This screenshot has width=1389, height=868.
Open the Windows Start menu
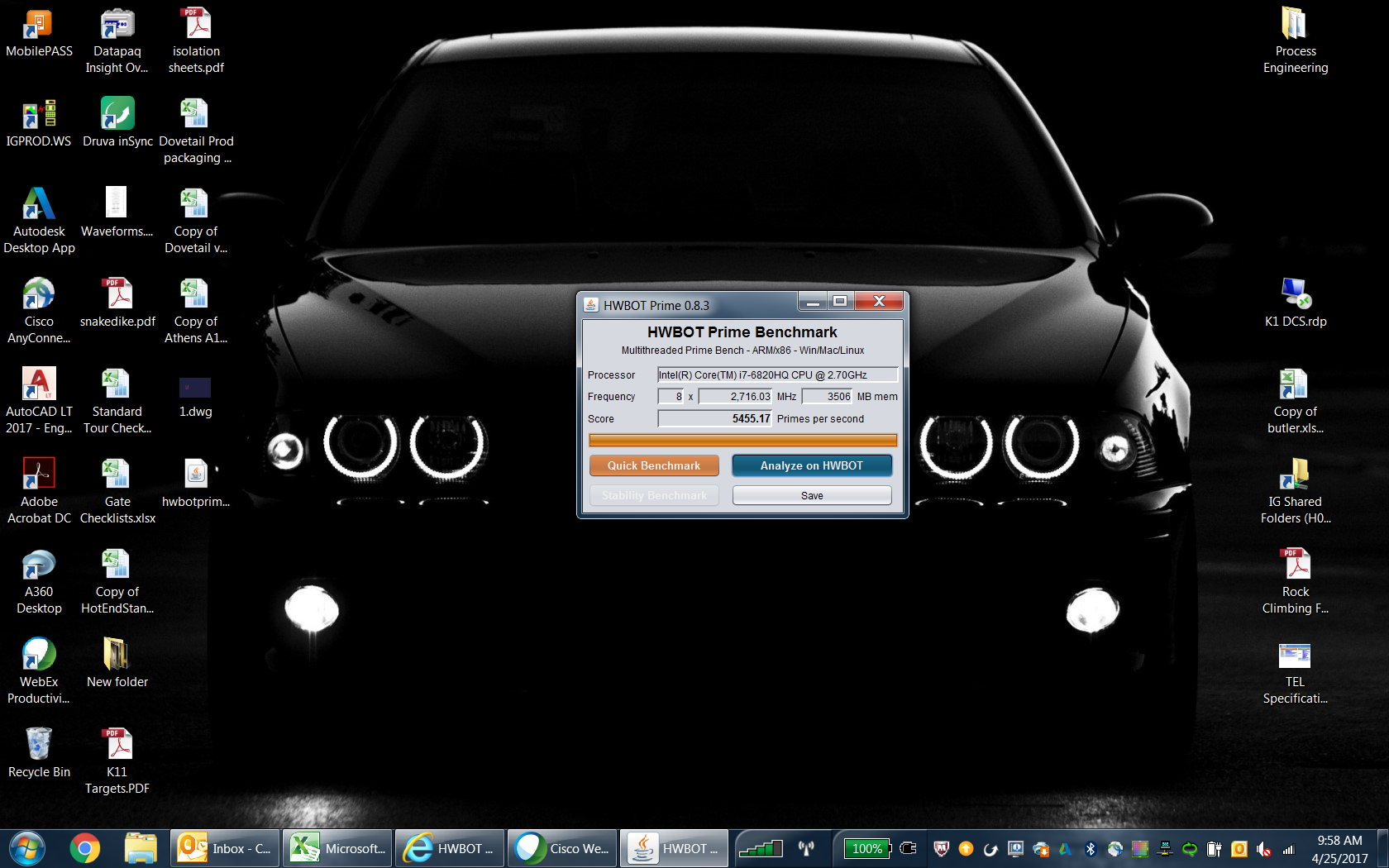tap(27, 848)
